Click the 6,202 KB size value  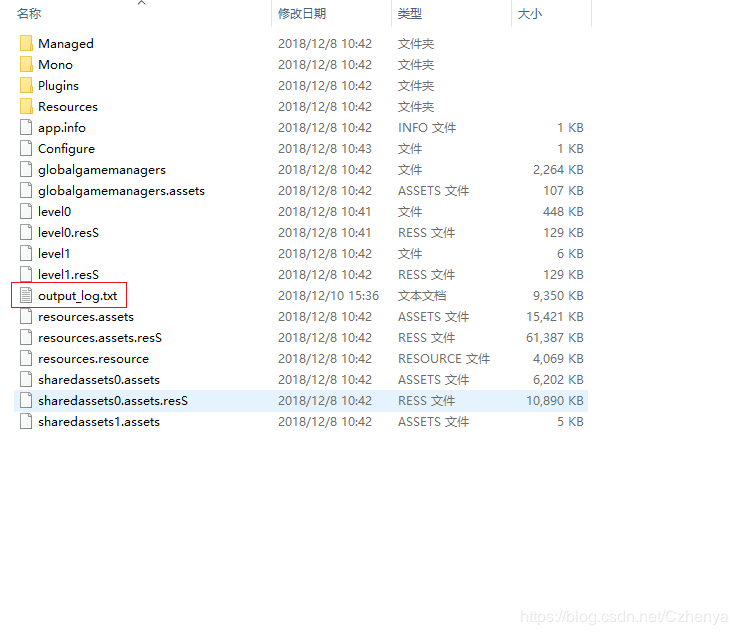click(x=558, y=379)
